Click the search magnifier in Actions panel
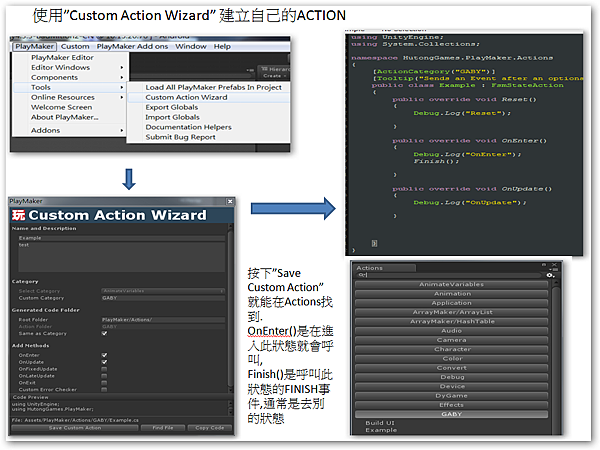600x450 pixels. [x=360, y=275]
